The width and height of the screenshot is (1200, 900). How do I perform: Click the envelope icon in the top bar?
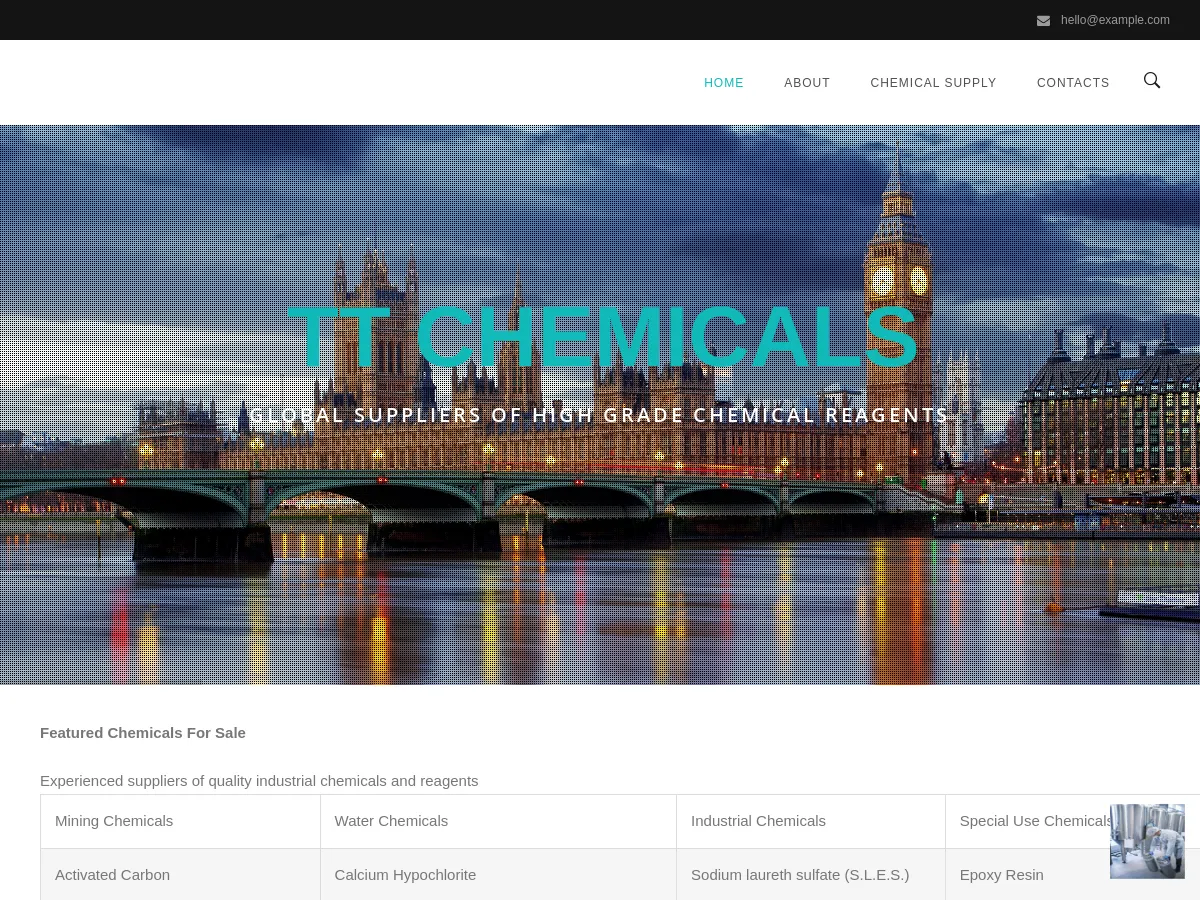click(x=1044, y=20)
